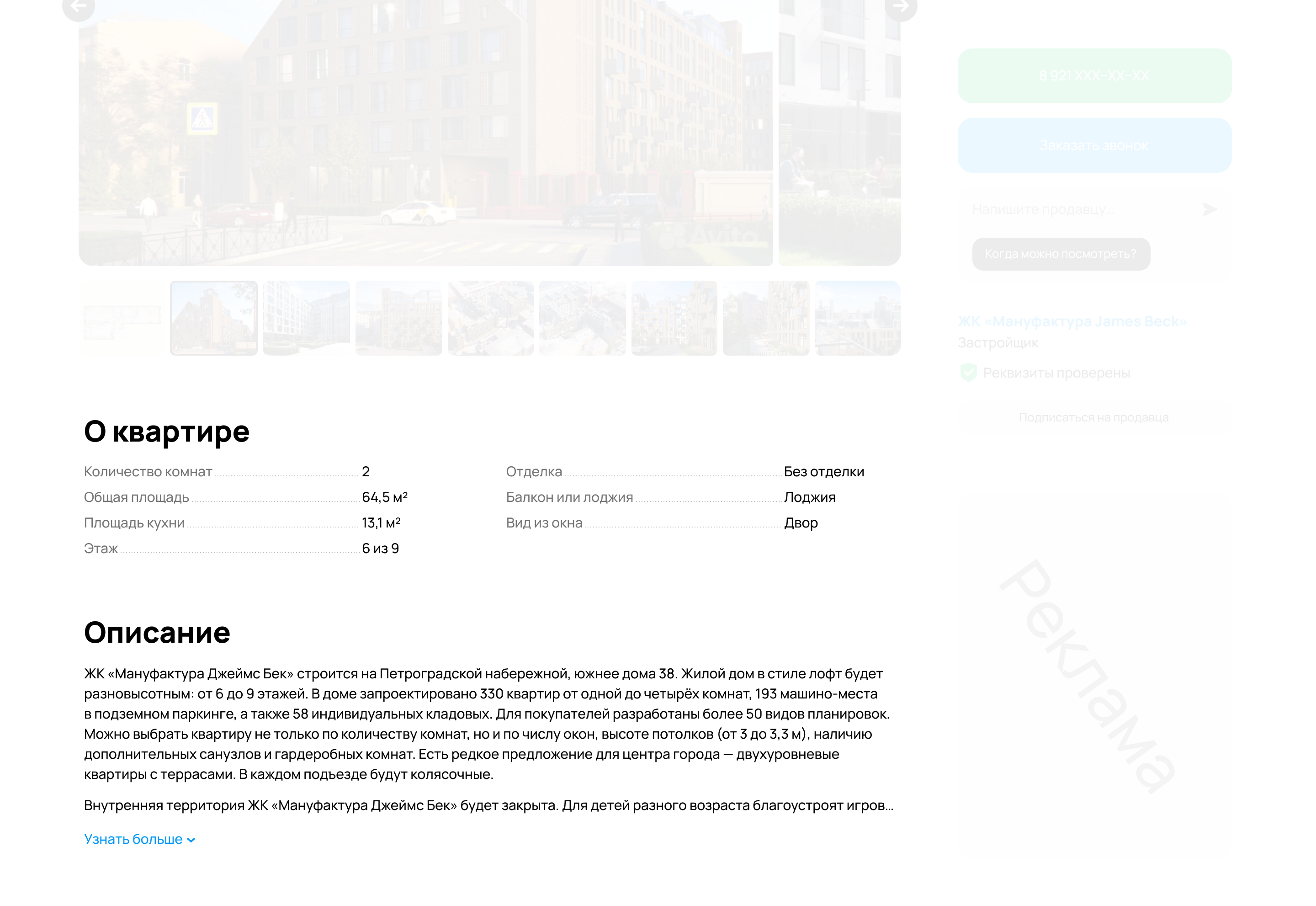Click window view value 'Двор'
Screen dimensions: 1316x906
801,523
